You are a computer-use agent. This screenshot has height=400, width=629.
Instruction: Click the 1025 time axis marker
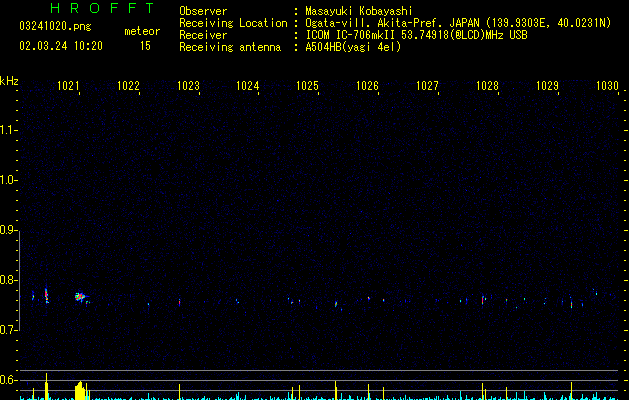[x=308, y=86]
